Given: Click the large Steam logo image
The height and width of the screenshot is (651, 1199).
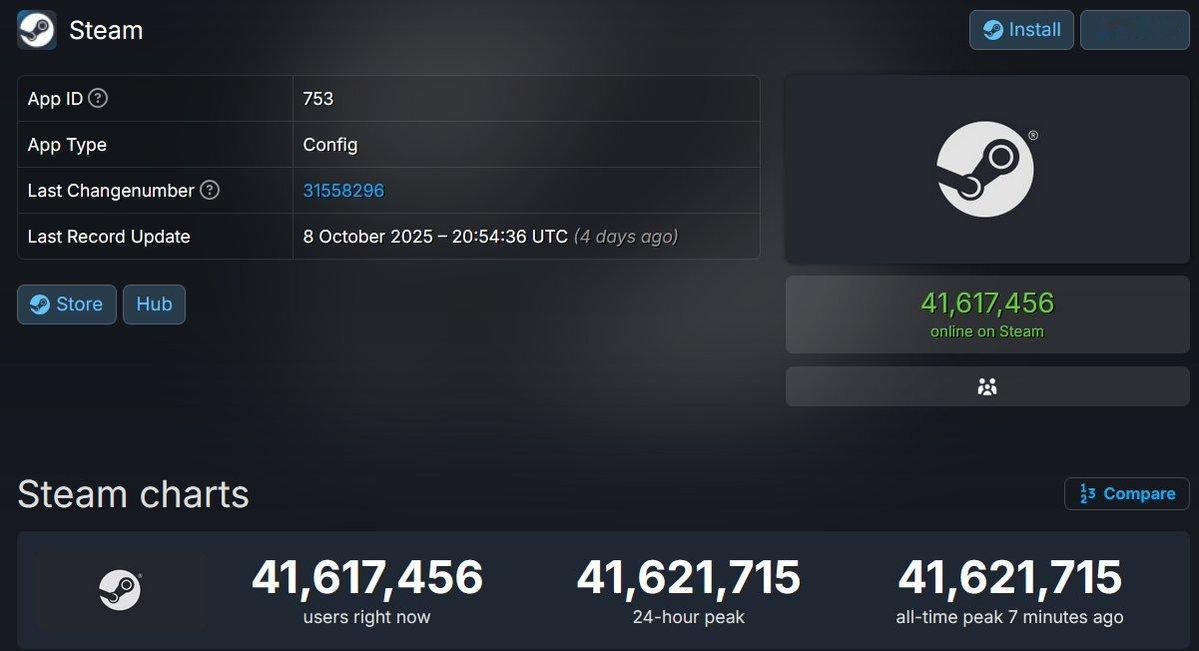Looking at the screenshot, I should click(x=986, y=169).
